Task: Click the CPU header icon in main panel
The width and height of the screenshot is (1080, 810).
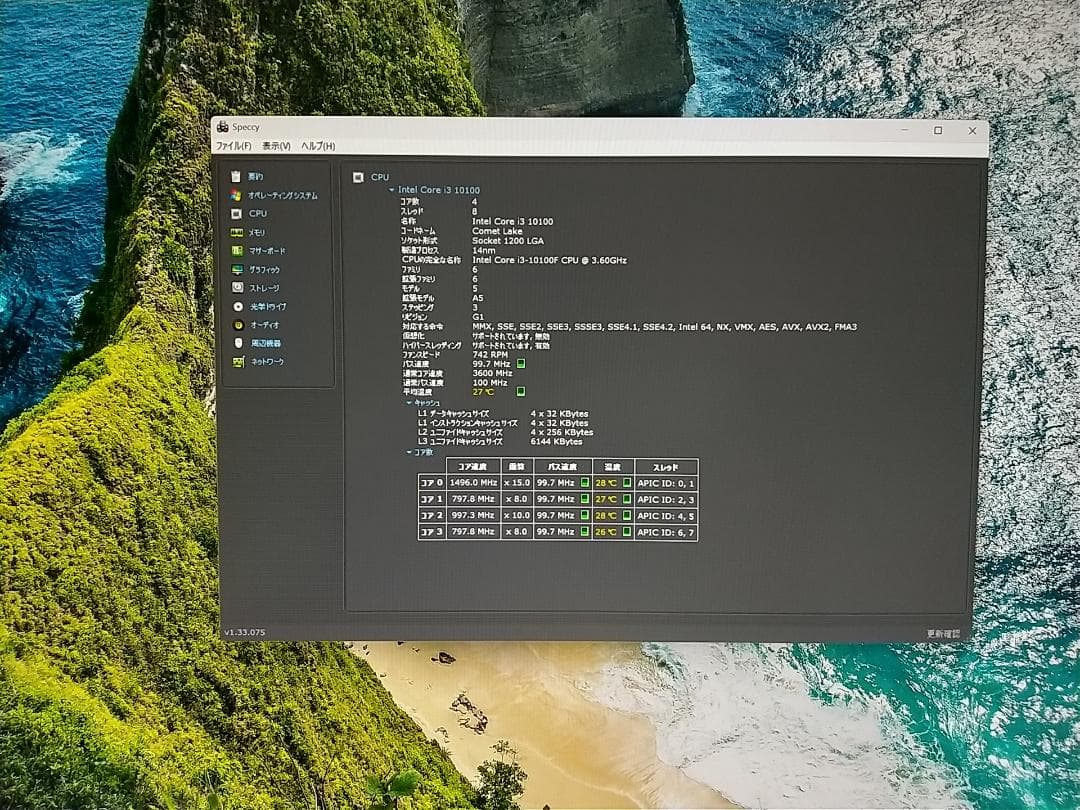Action: pos(358,177)
